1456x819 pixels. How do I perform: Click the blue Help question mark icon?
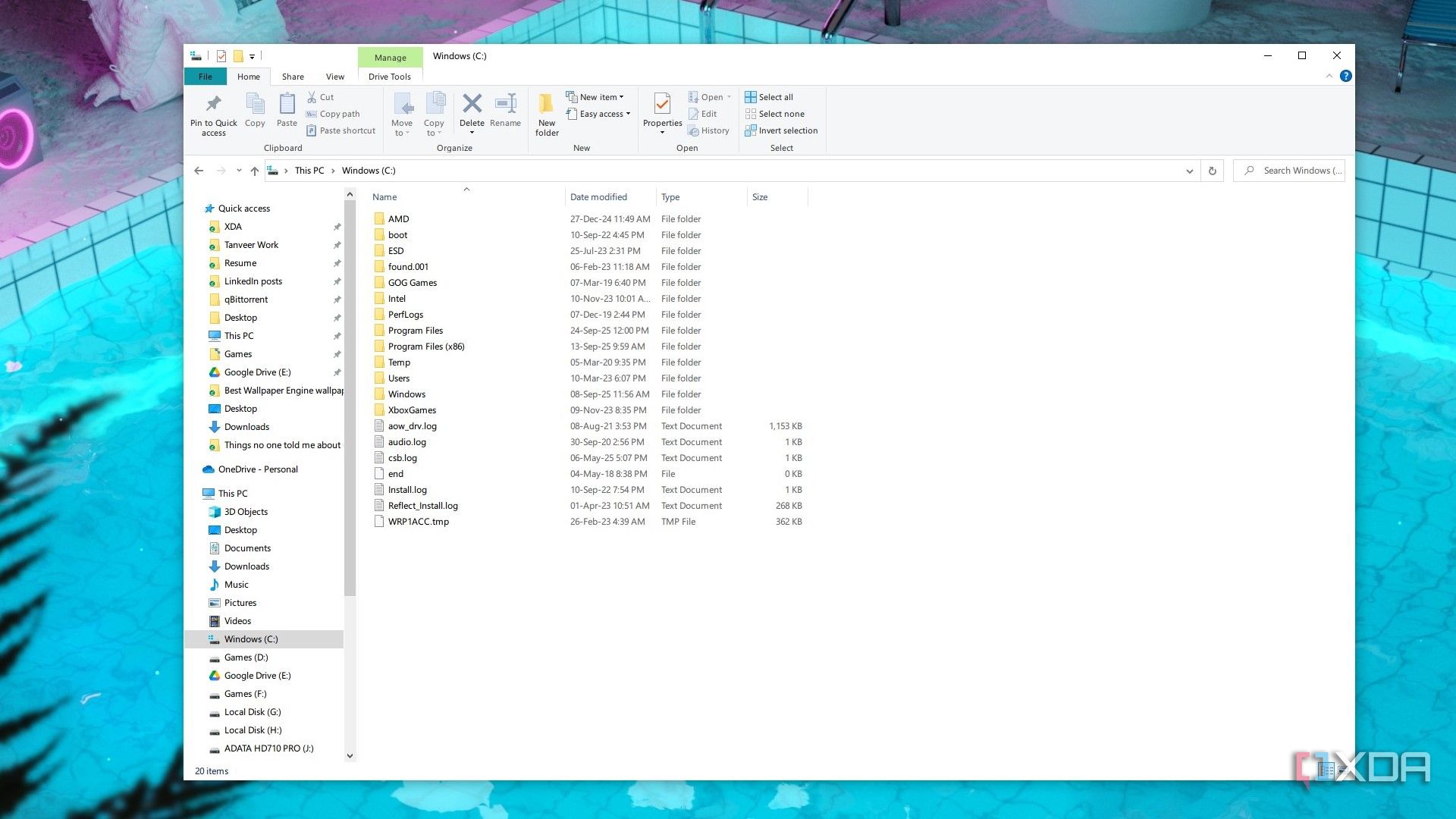pos(1345,76)
